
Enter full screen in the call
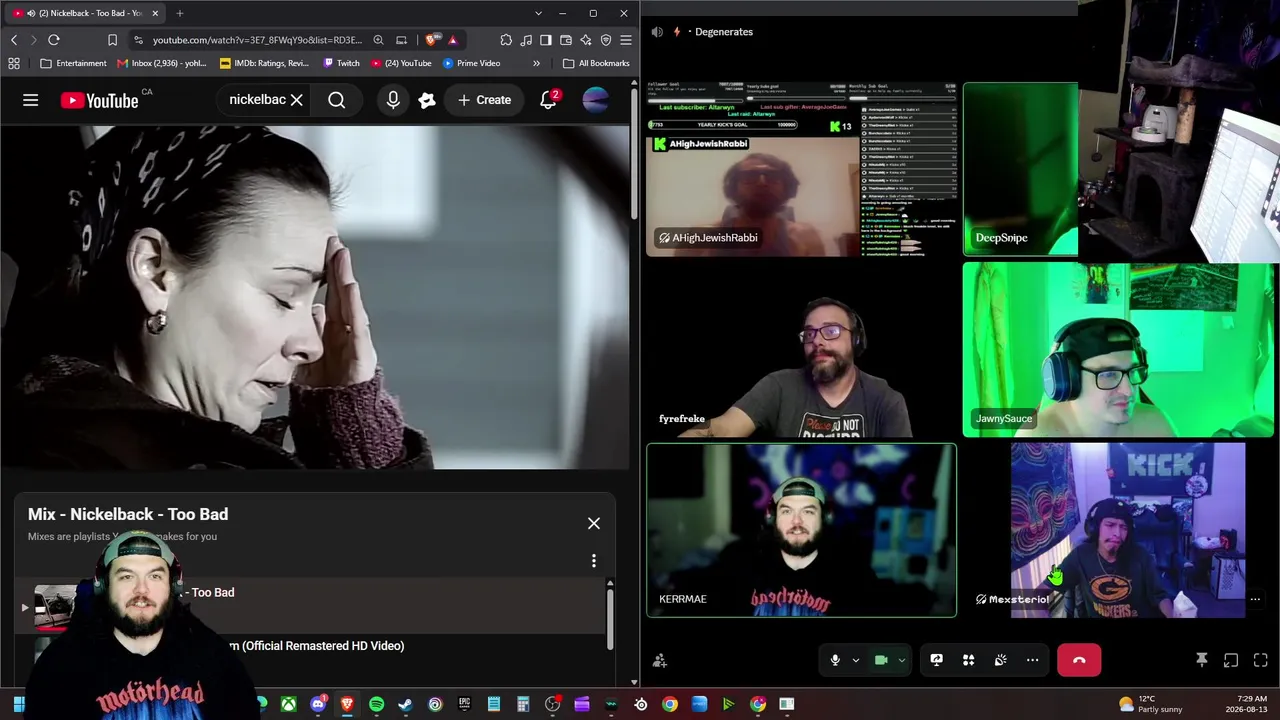tap(1261, 660)
